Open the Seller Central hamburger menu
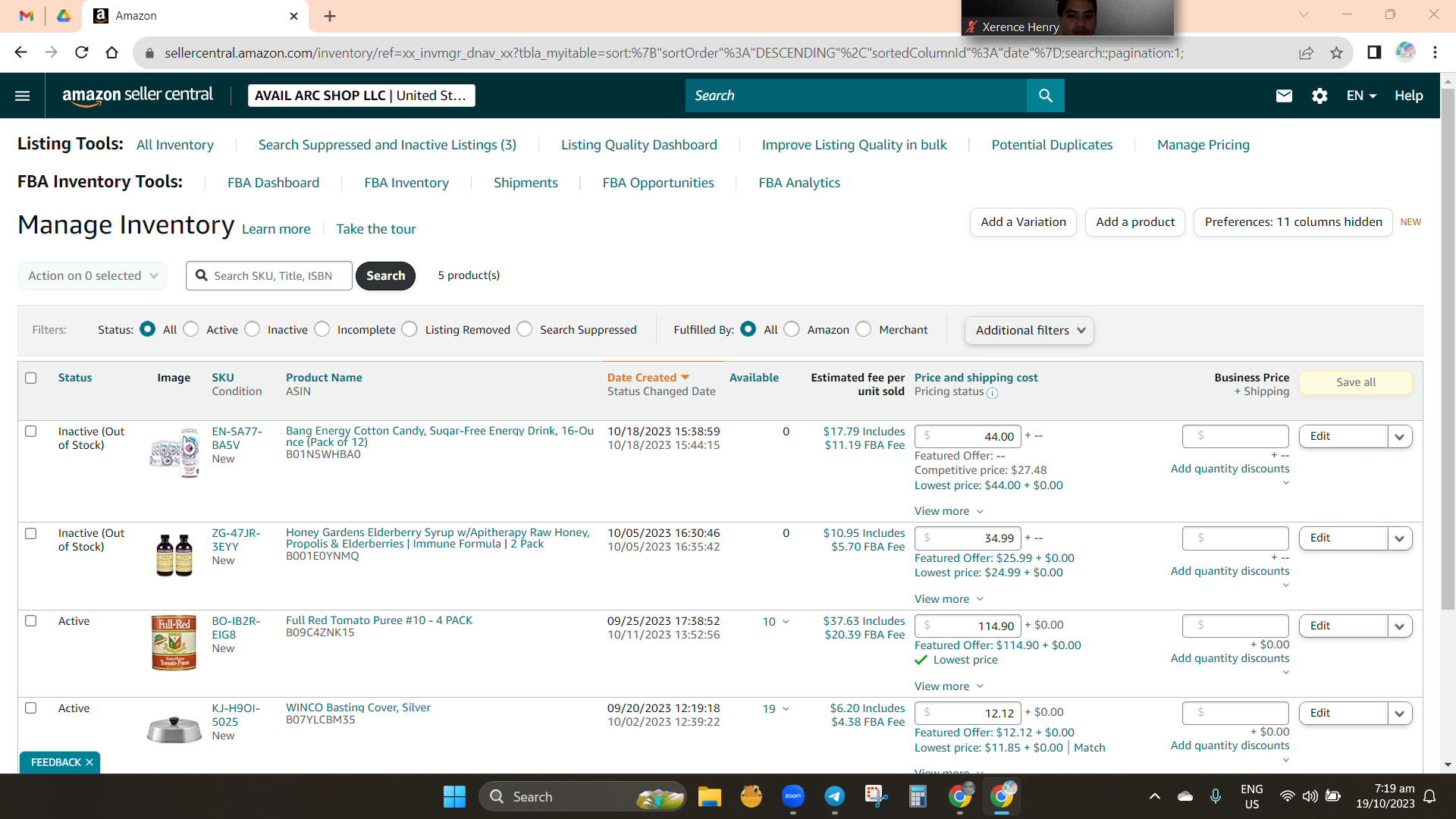1456x819 pixels. 23,96
